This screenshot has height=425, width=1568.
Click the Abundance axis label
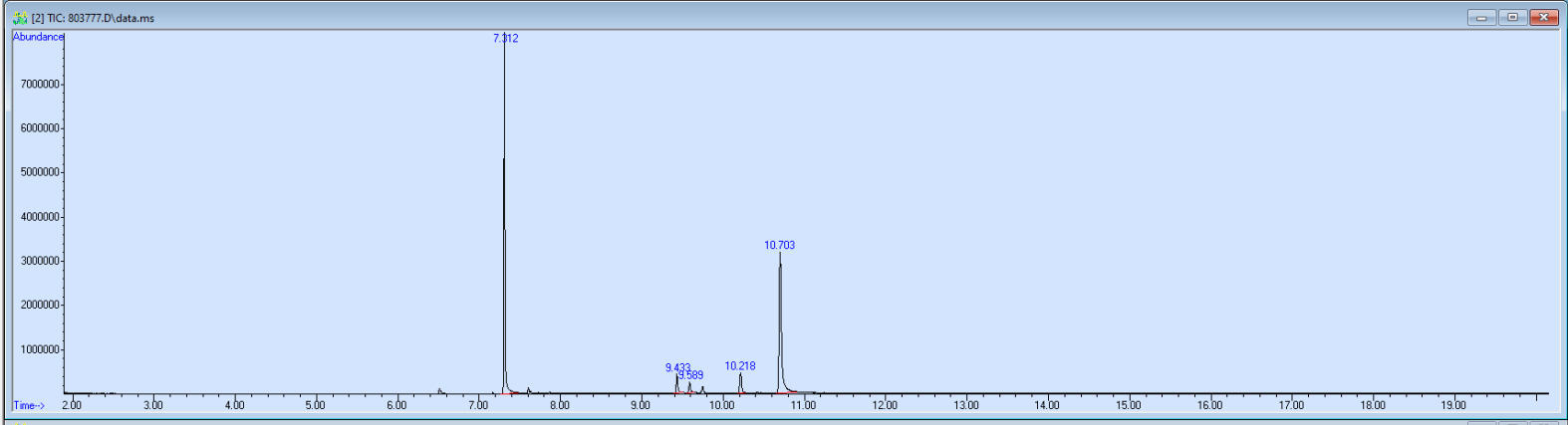coord(38,37)
